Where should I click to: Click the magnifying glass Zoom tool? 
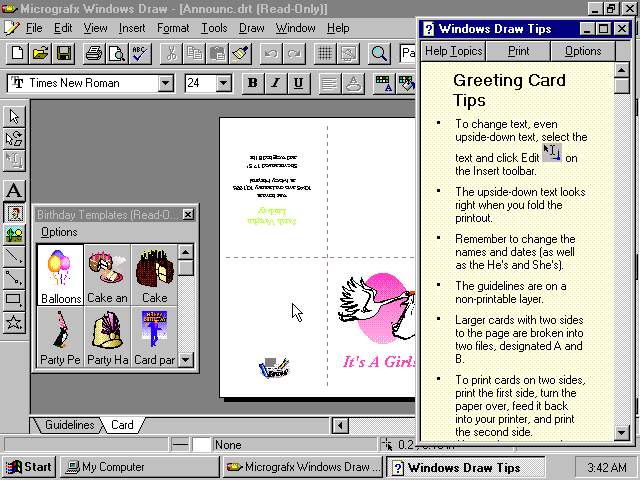click(x=379, y=53)
